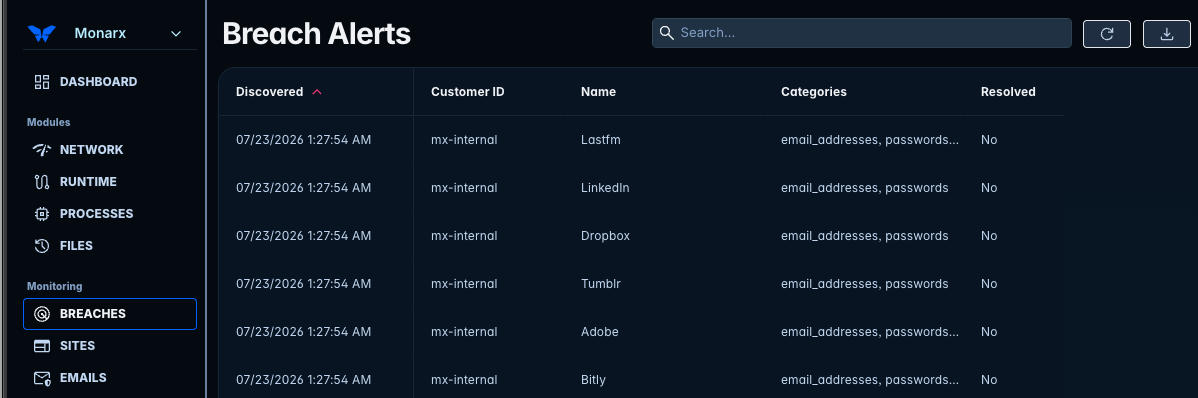Select the Tumblr breach name
Screen dimensions: 1198x398
click(x=601, y=283)
